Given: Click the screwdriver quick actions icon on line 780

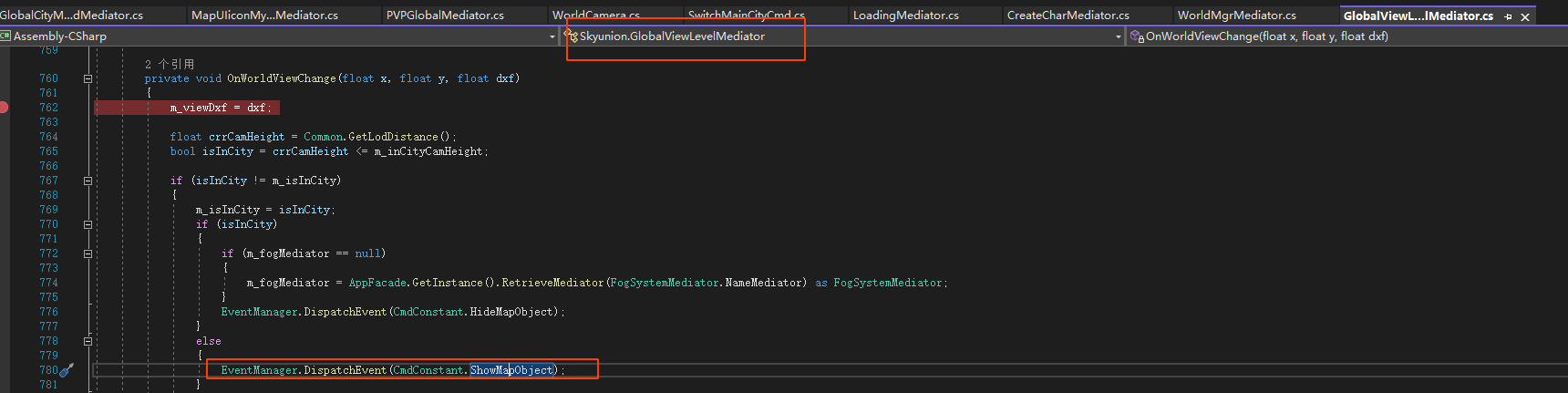Looking at the screenshot, I should tap(67, 370).
